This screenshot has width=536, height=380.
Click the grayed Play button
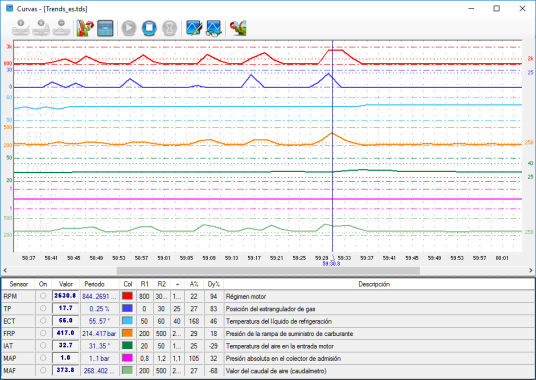tap(129, 28)
